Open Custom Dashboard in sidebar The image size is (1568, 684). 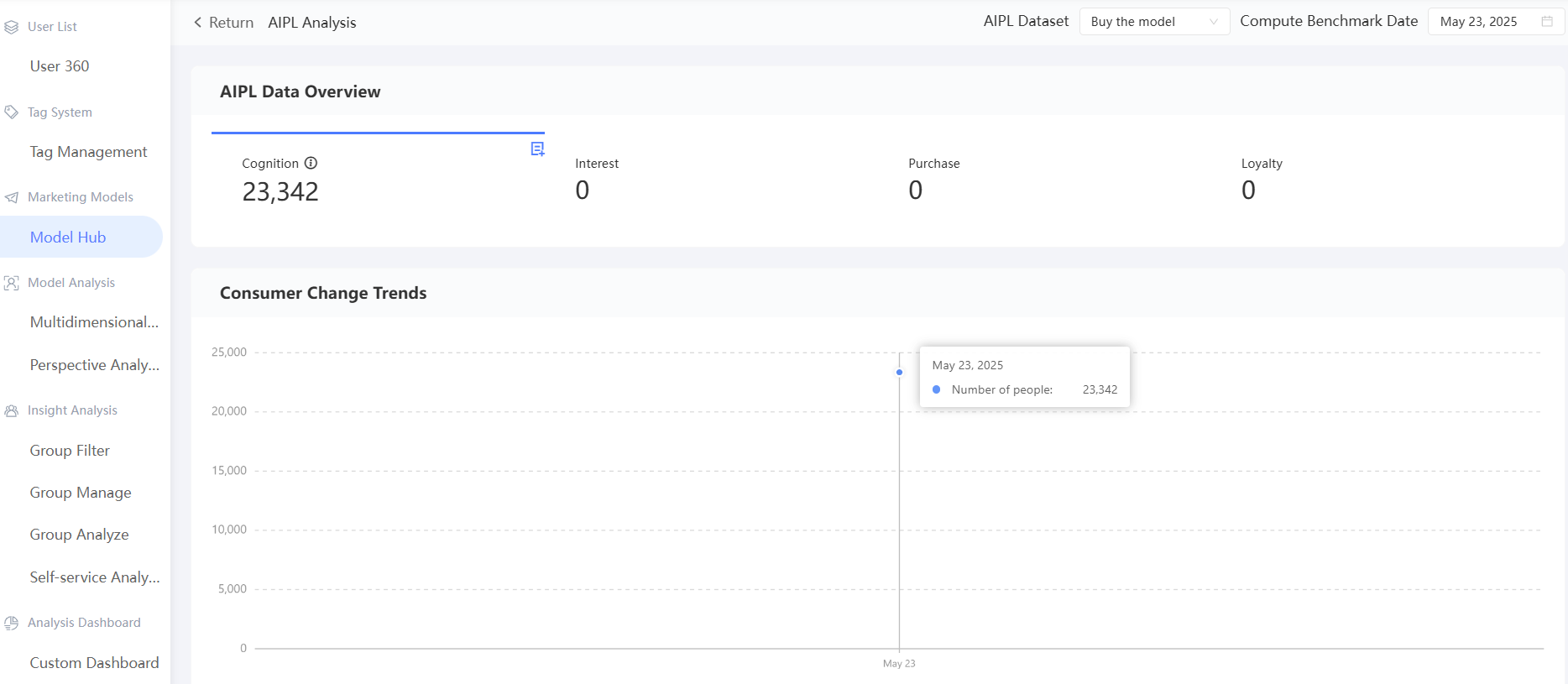tap(94, 663)
